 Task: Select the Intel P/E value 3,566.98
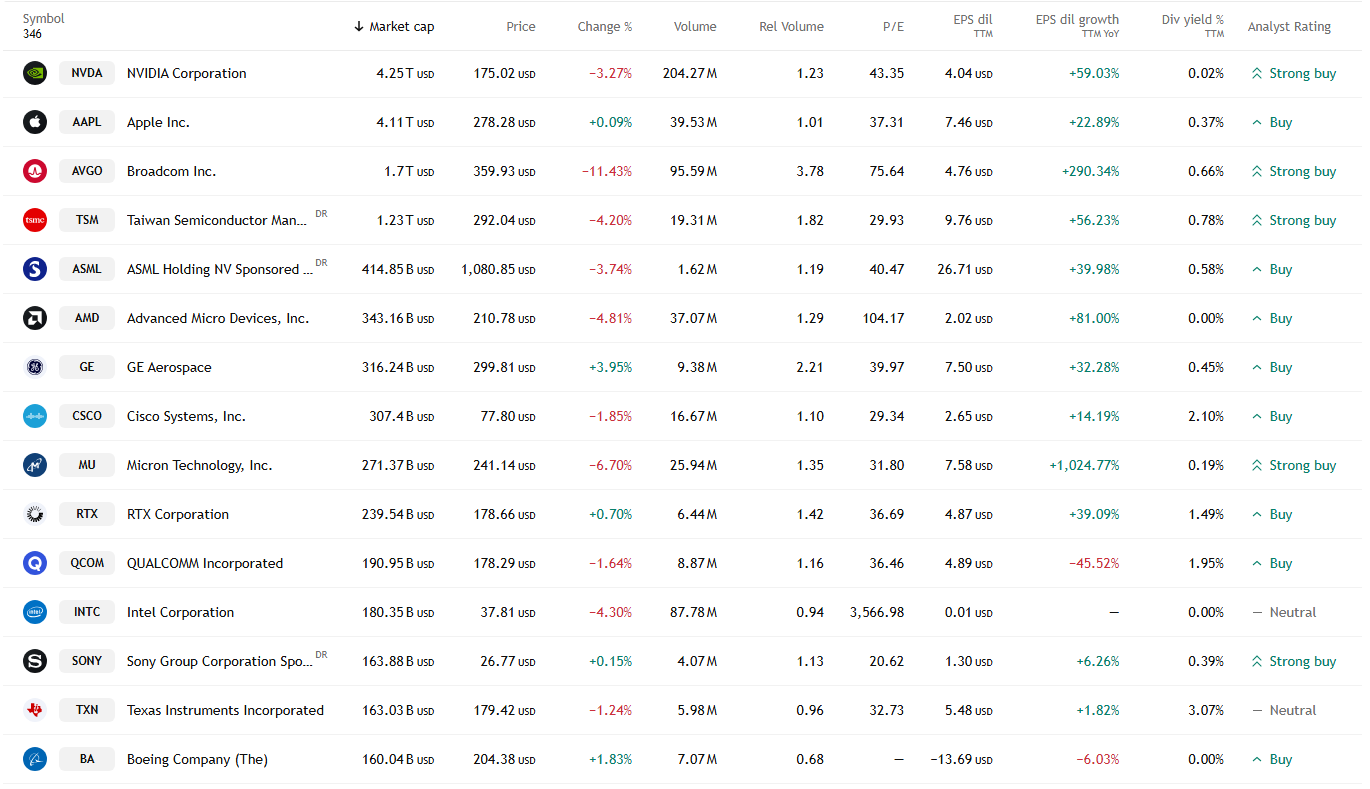(x=877, y=612)
